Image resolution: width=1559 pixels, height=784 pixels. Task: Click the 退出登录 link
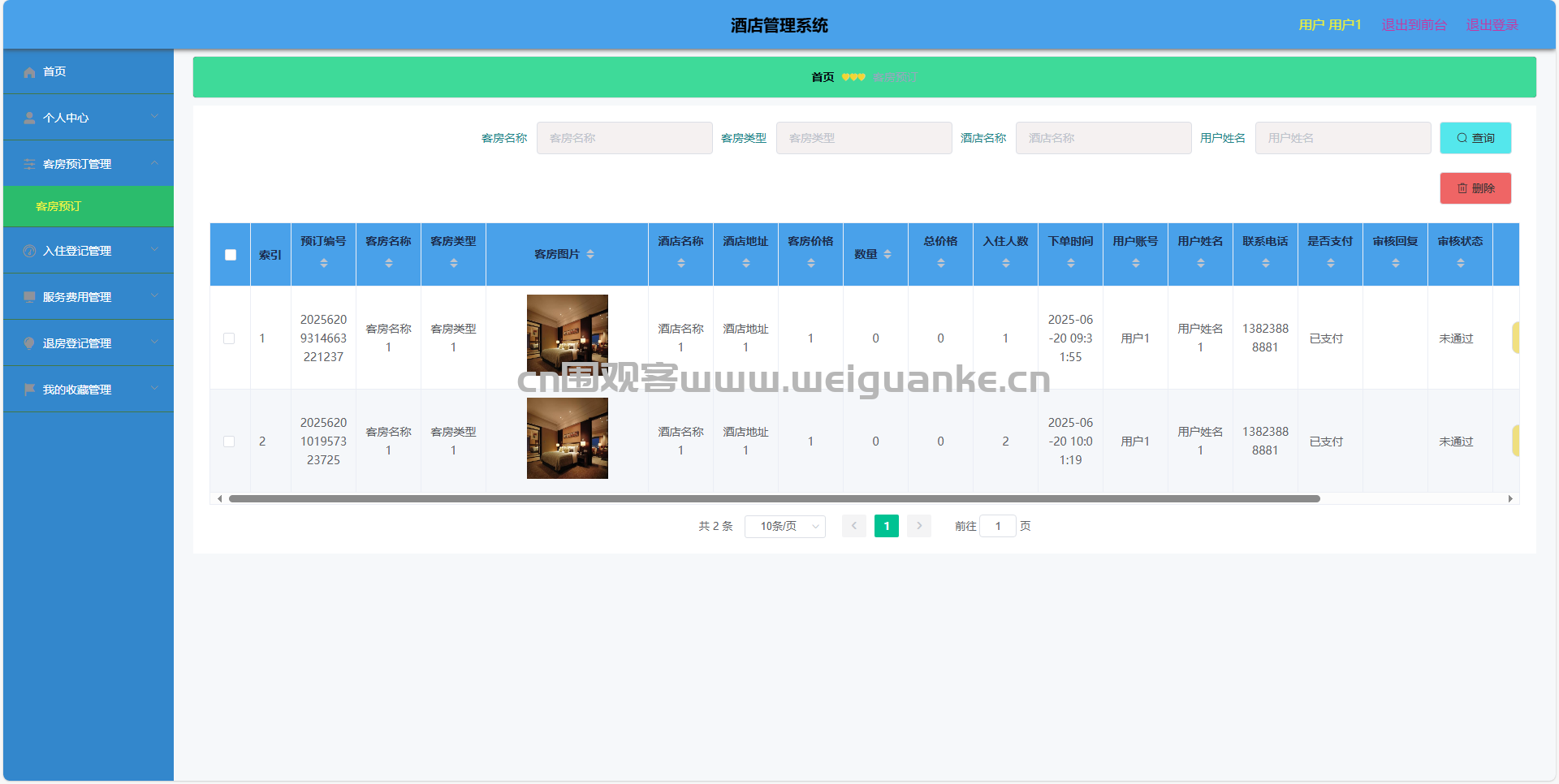(1492, 25)
